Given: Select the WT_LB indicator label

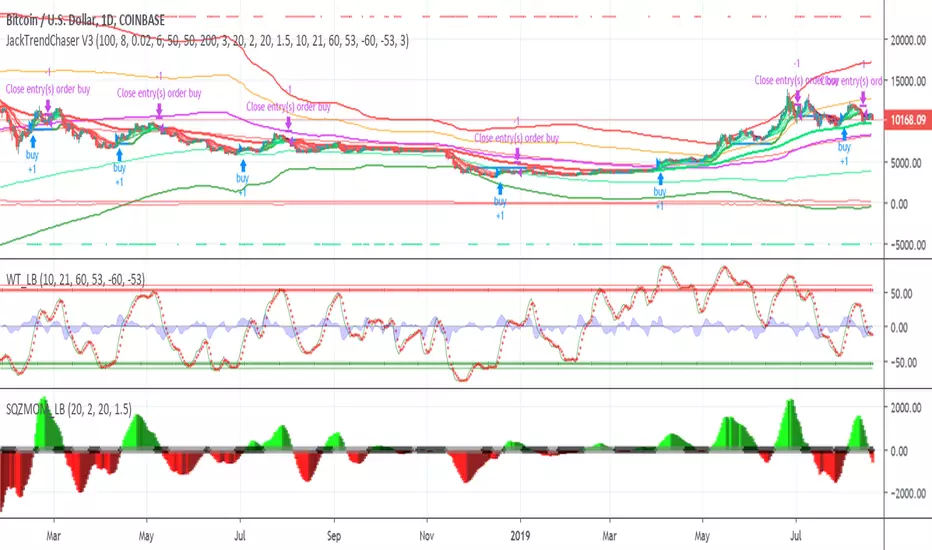Looking at the screenshot, I should pos(75,279).
